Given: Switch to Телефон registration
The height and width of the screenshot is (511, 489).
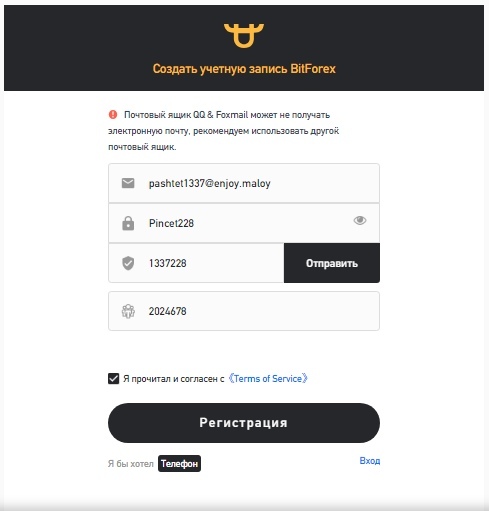Looking at the screenshot, I should click(x=179, y=463).
